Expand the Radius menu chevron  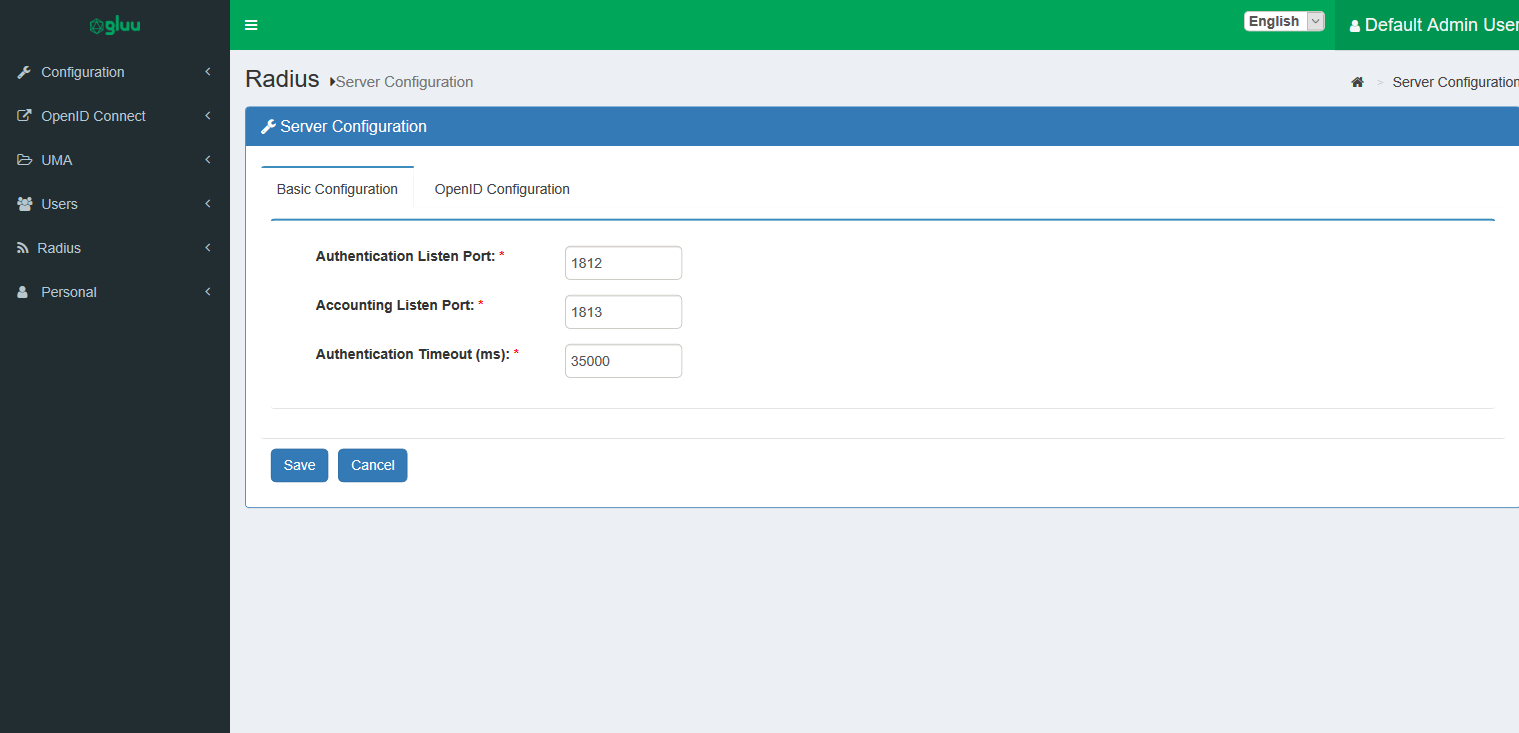point(207,247)
